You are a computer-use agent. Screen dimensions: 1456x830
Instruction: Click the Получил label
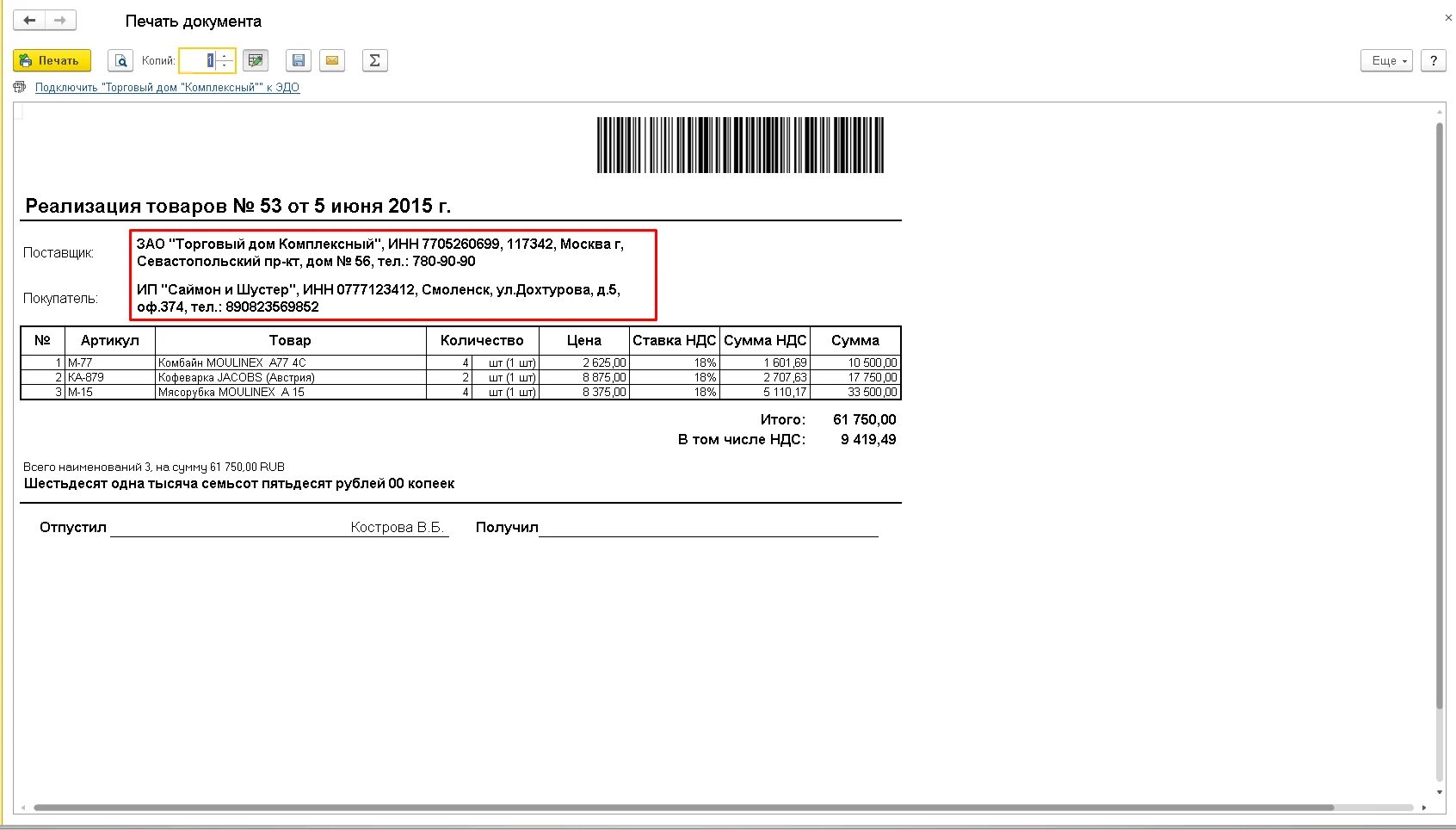507,527
